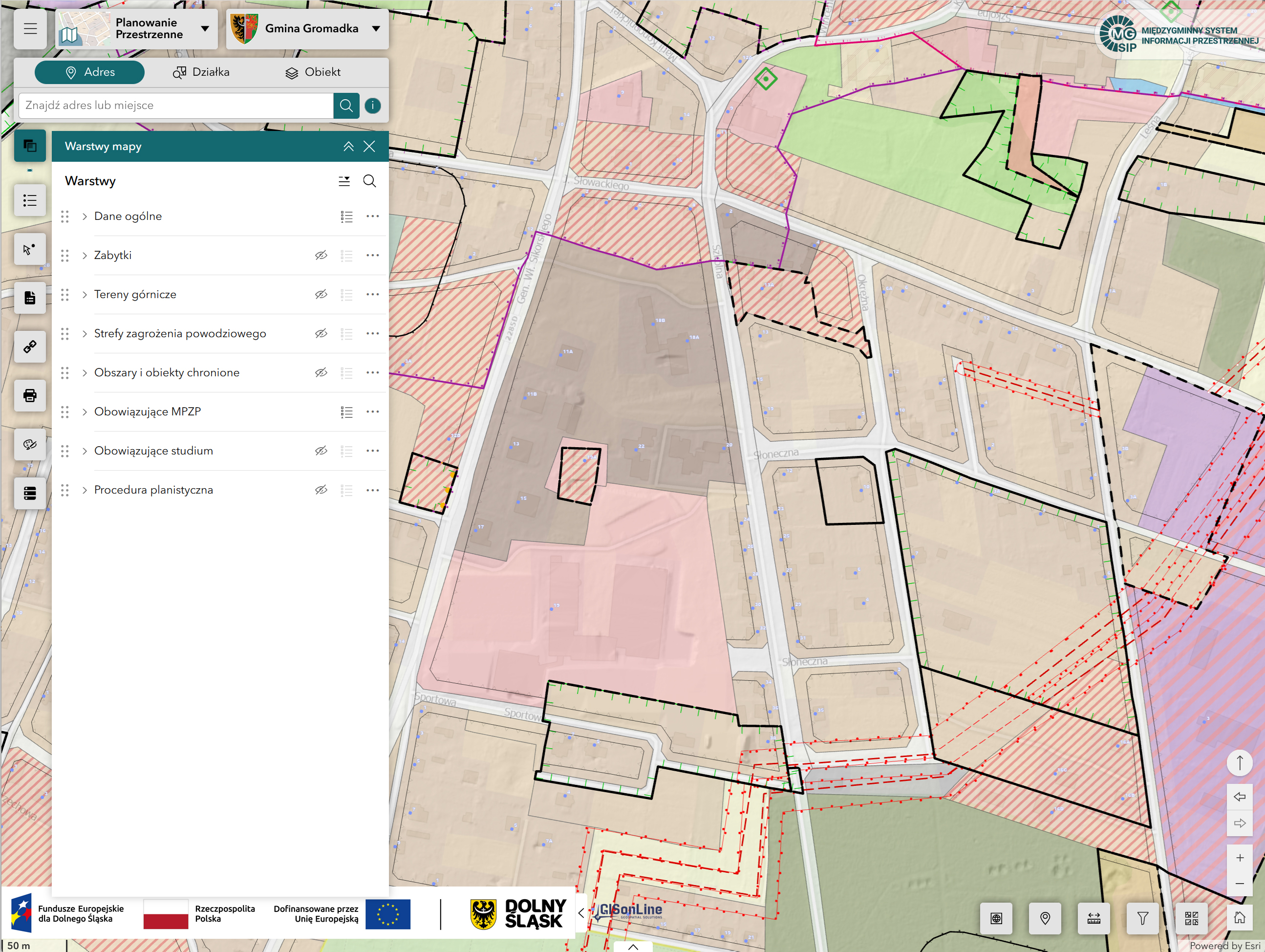Open the legend panel icon
Viewport: 1265px width, 952px height.
coord(30,200)
